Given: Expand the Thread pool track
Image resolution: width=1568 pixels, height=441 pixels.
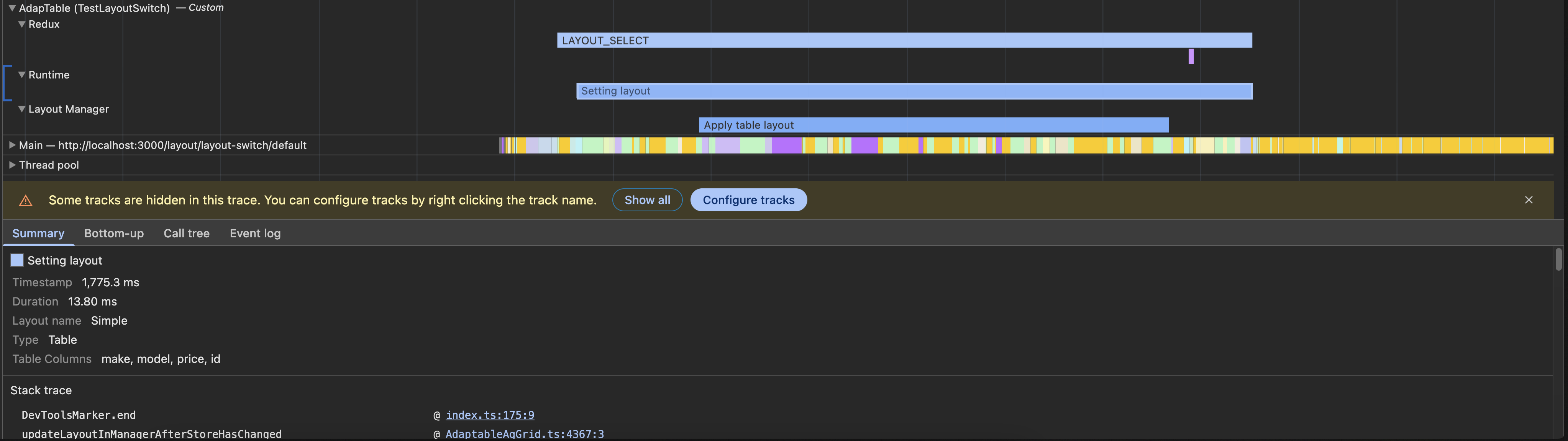Looking at the screenshot, I should 11,165.
